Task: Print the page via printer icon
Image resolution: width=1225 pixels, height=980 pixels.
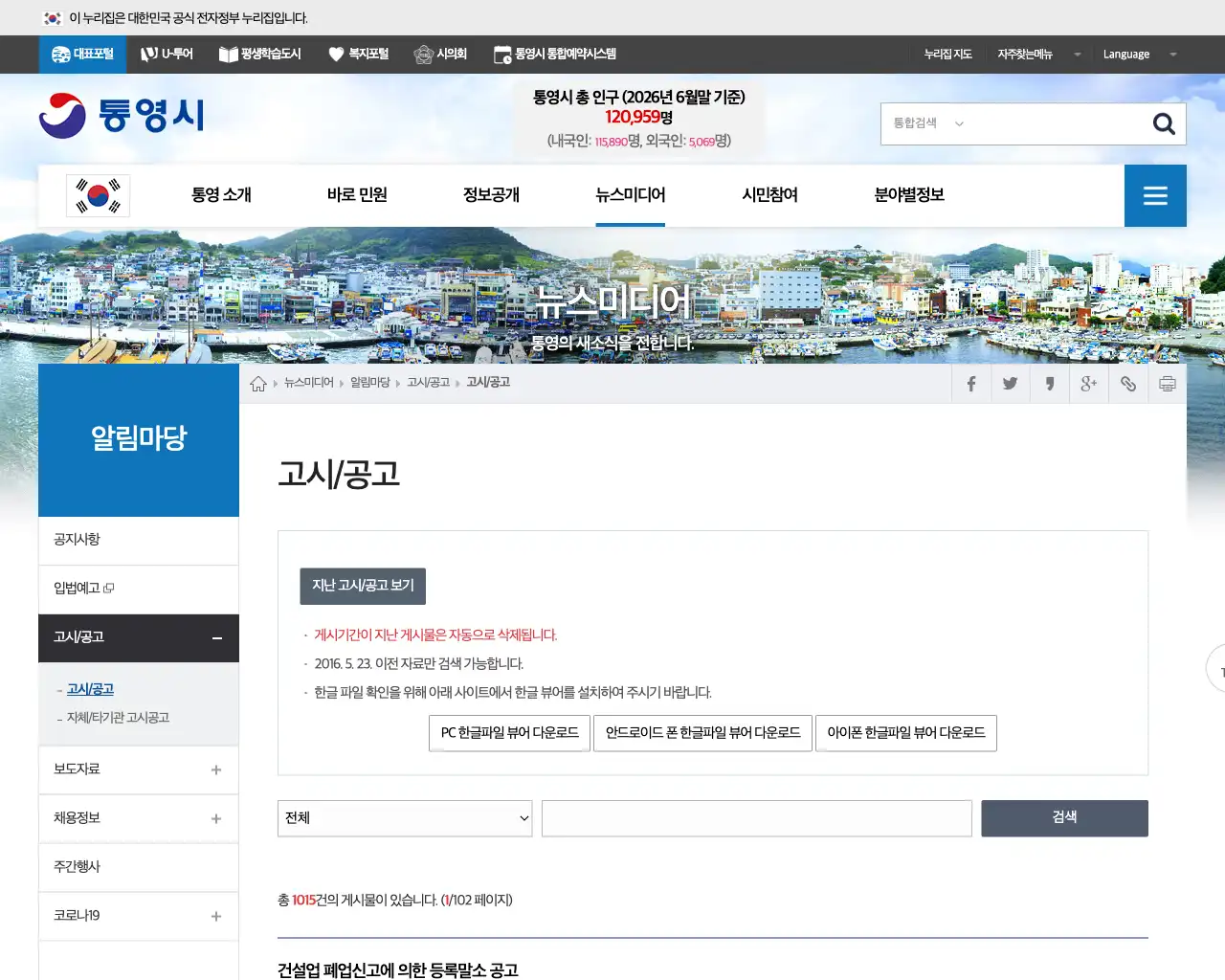Action: [1168, 384]
